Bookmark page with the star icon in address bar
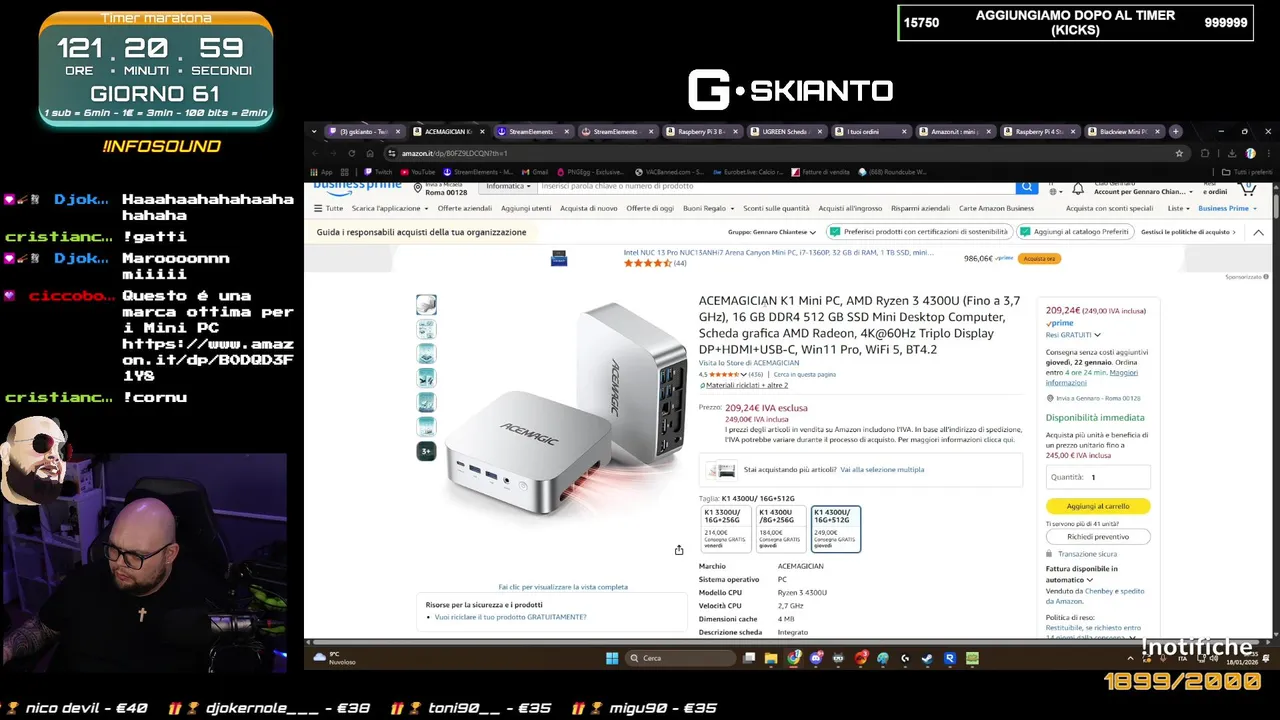This screenshot has height=720, width=1280. pyautogui.click(x=1179, y=153)
